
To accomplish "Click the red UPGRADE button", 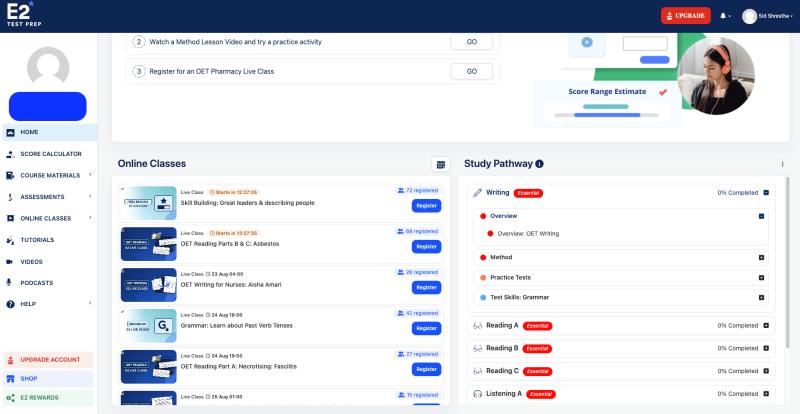I will point(686,16).
